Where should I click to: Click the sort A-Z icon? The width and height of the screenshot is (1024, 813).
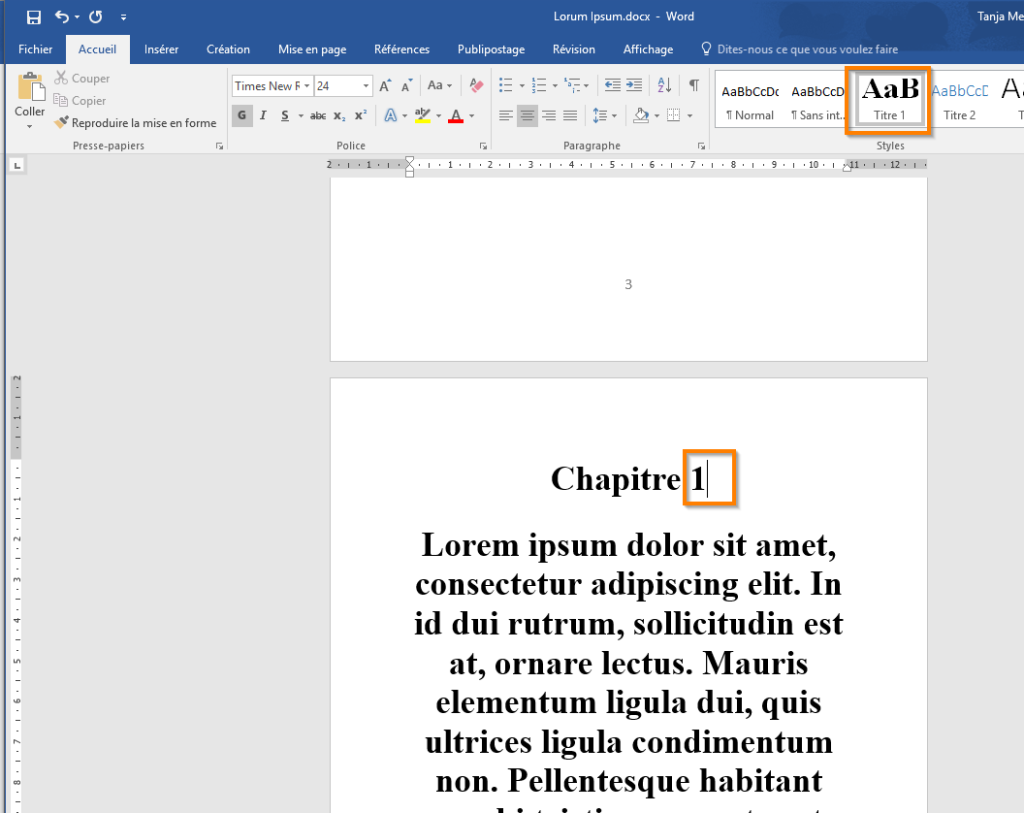click(x=664, y=86)
